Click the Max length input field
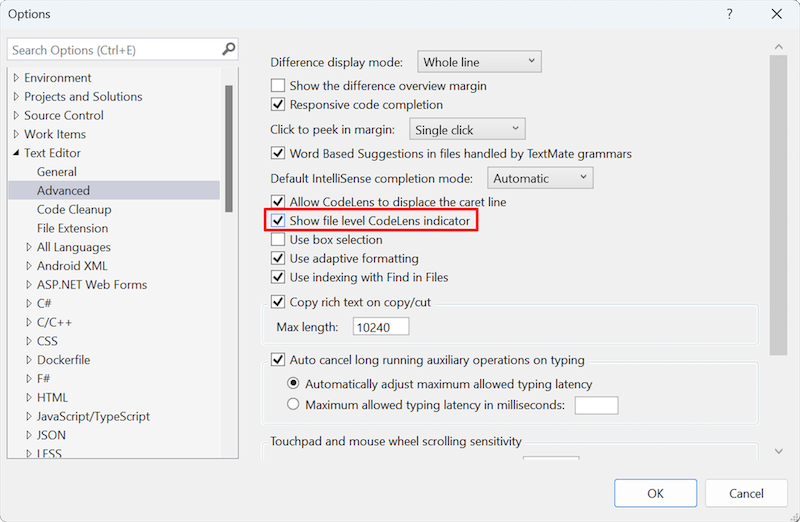 (x=381, y=327)
